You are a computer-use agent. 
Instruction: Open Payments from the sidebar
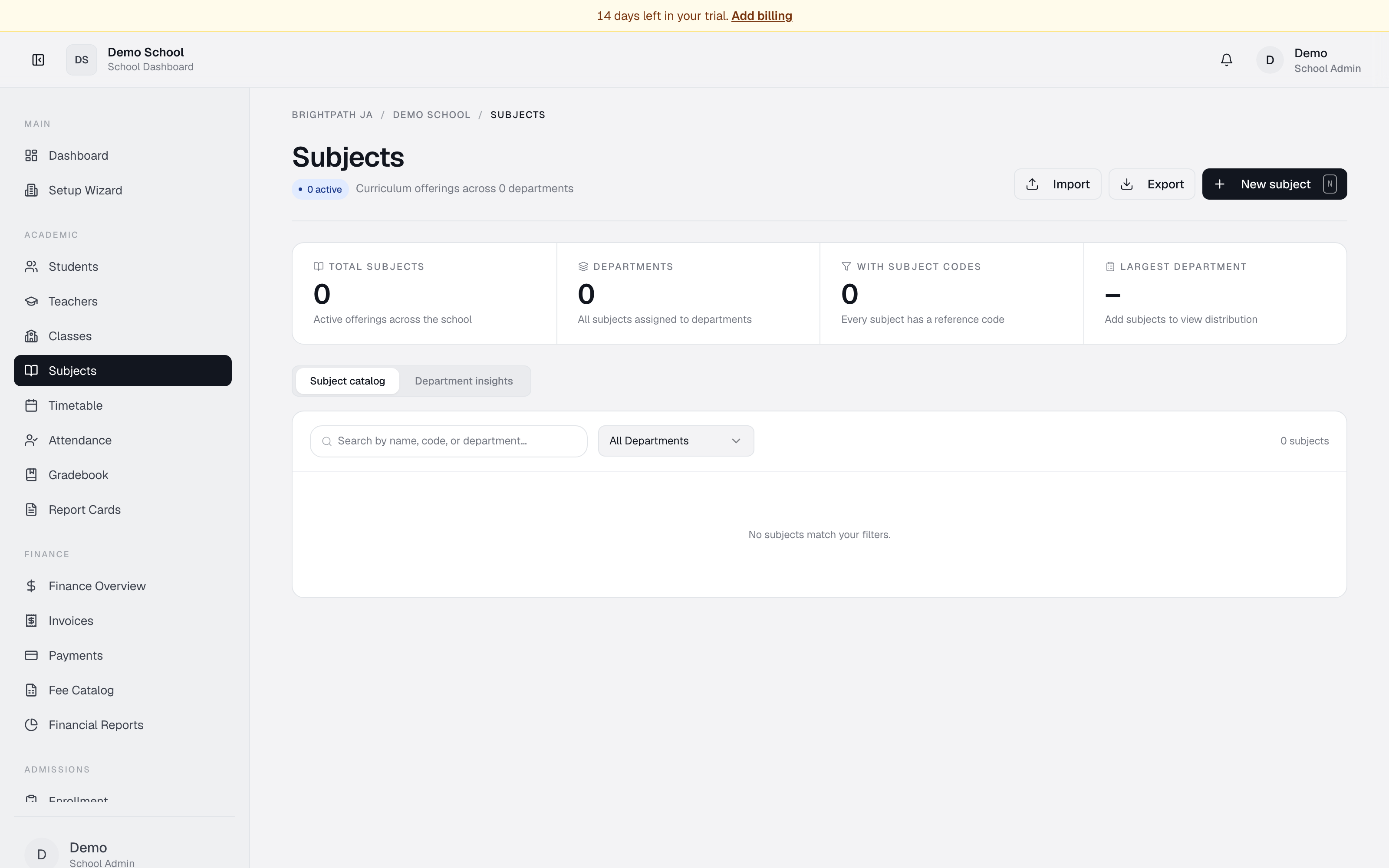coord(123,656)
